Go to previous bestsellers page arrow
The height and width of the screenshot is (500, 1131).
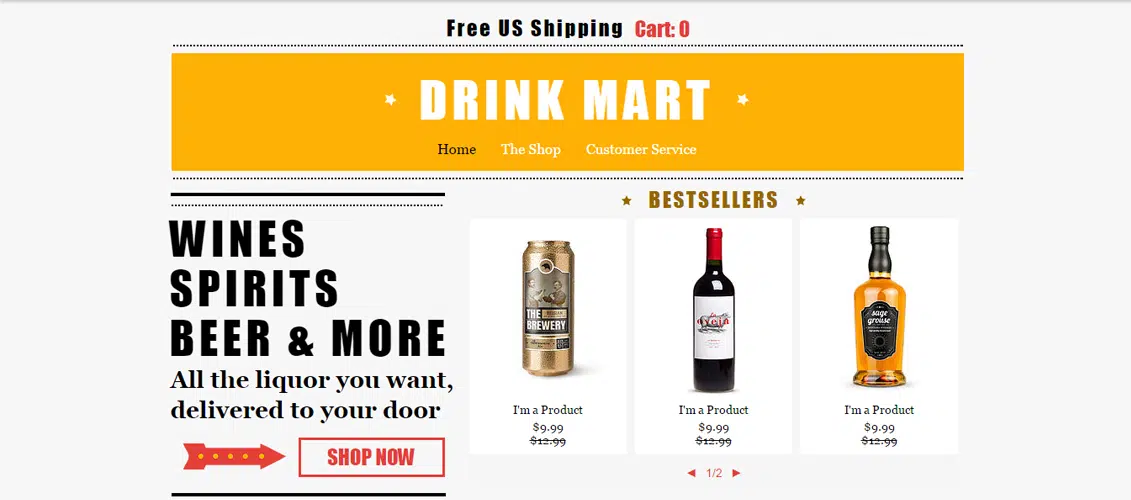click(692, 473)
